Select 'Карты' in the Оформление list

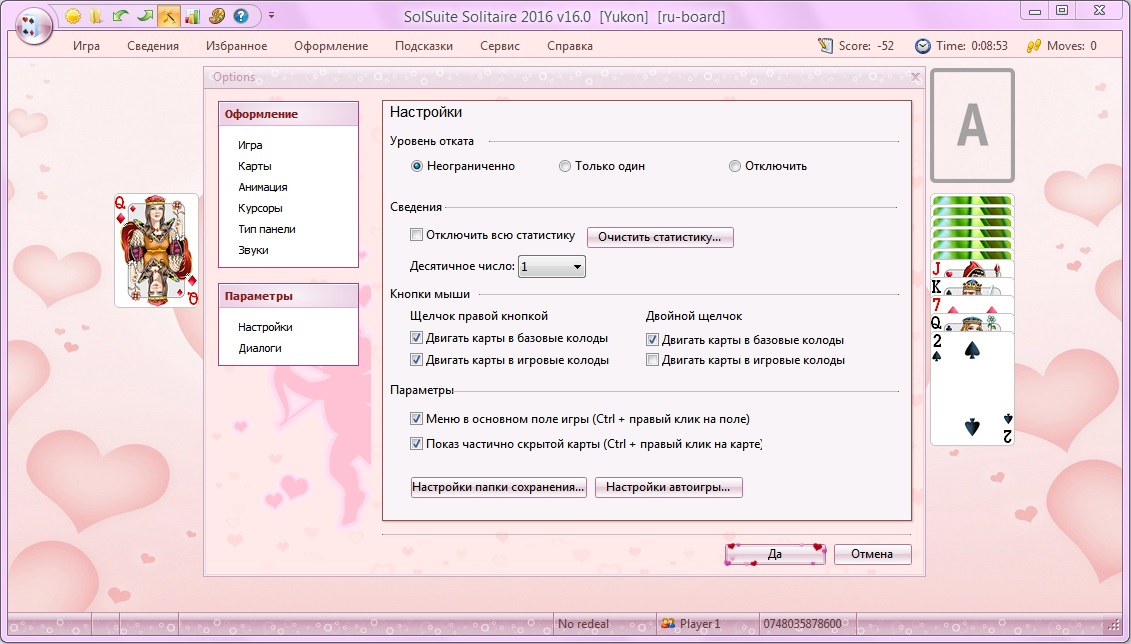point(254,166)
